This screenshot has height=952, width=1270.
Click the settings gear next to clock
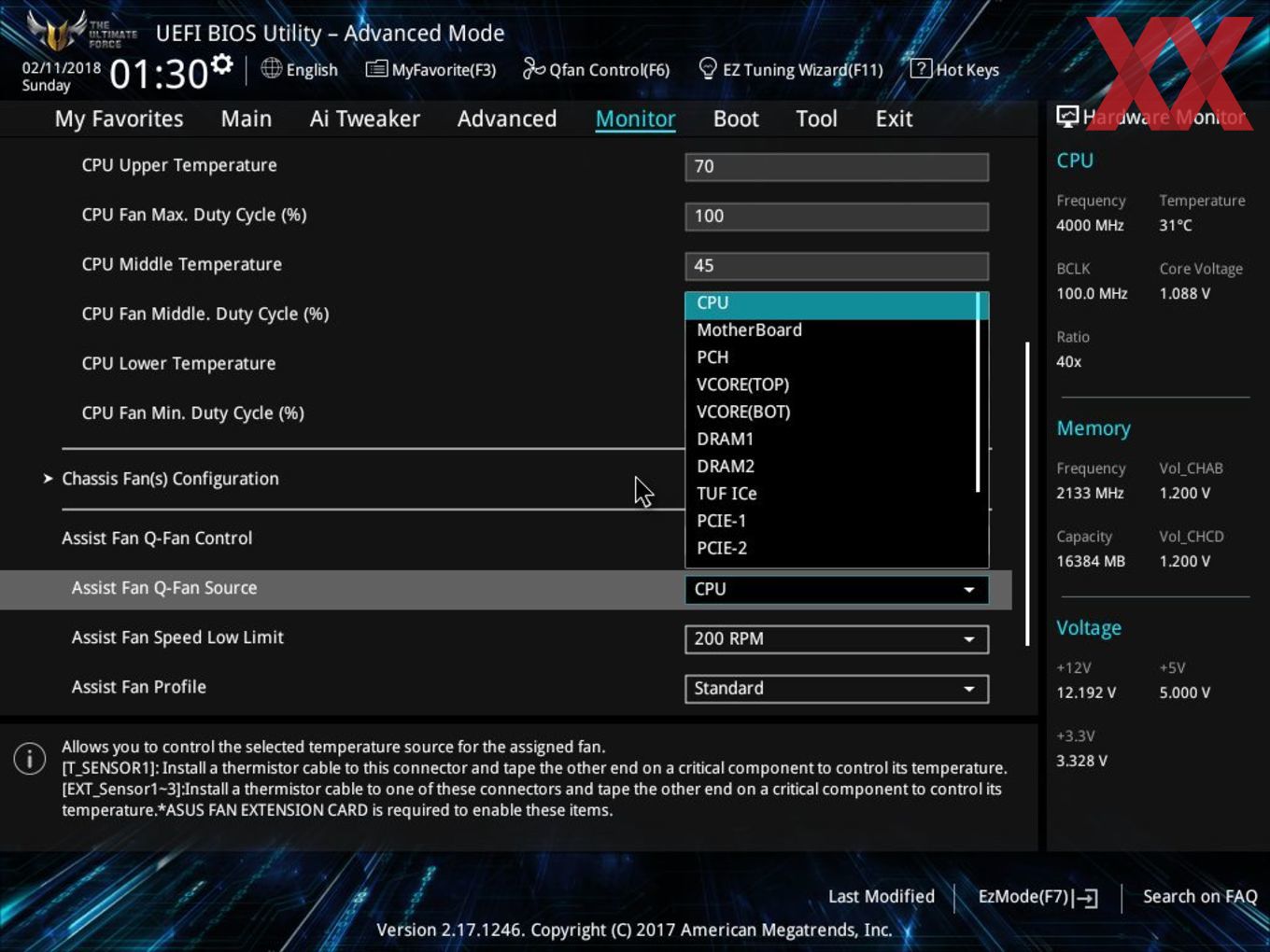point(222,64)
